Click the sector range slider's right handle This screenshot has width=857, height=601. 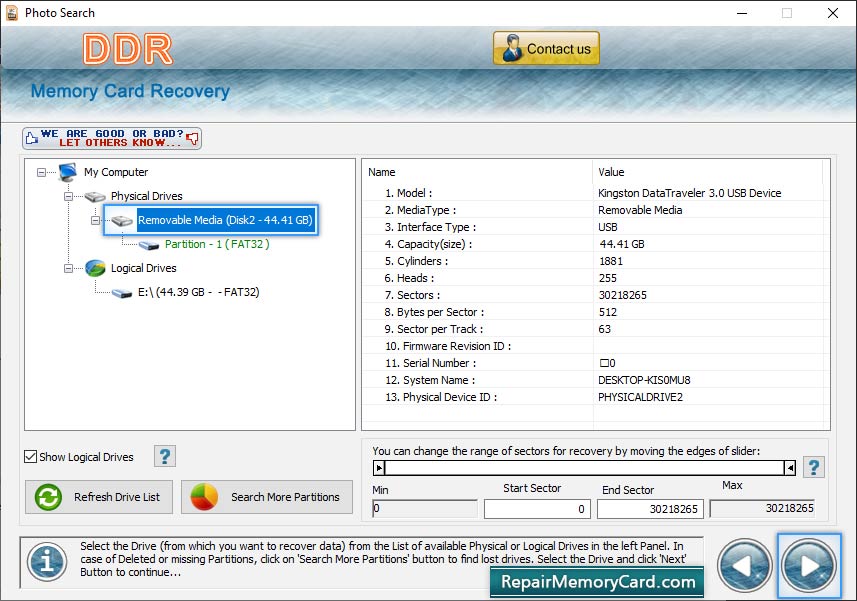(790, 468)
